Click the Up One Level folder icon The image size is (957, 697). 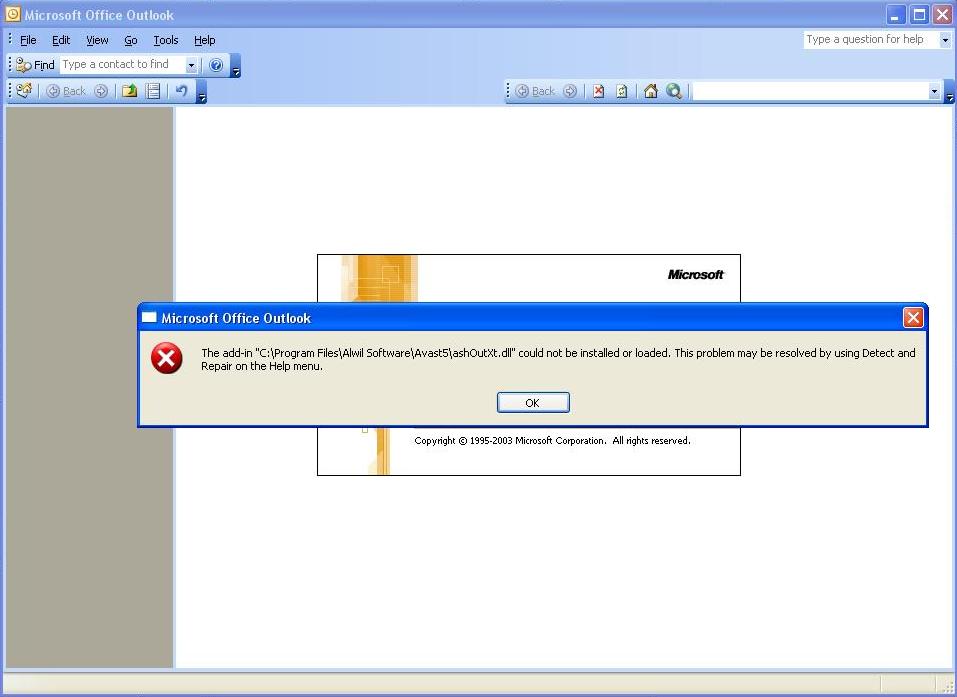(129, 91)
